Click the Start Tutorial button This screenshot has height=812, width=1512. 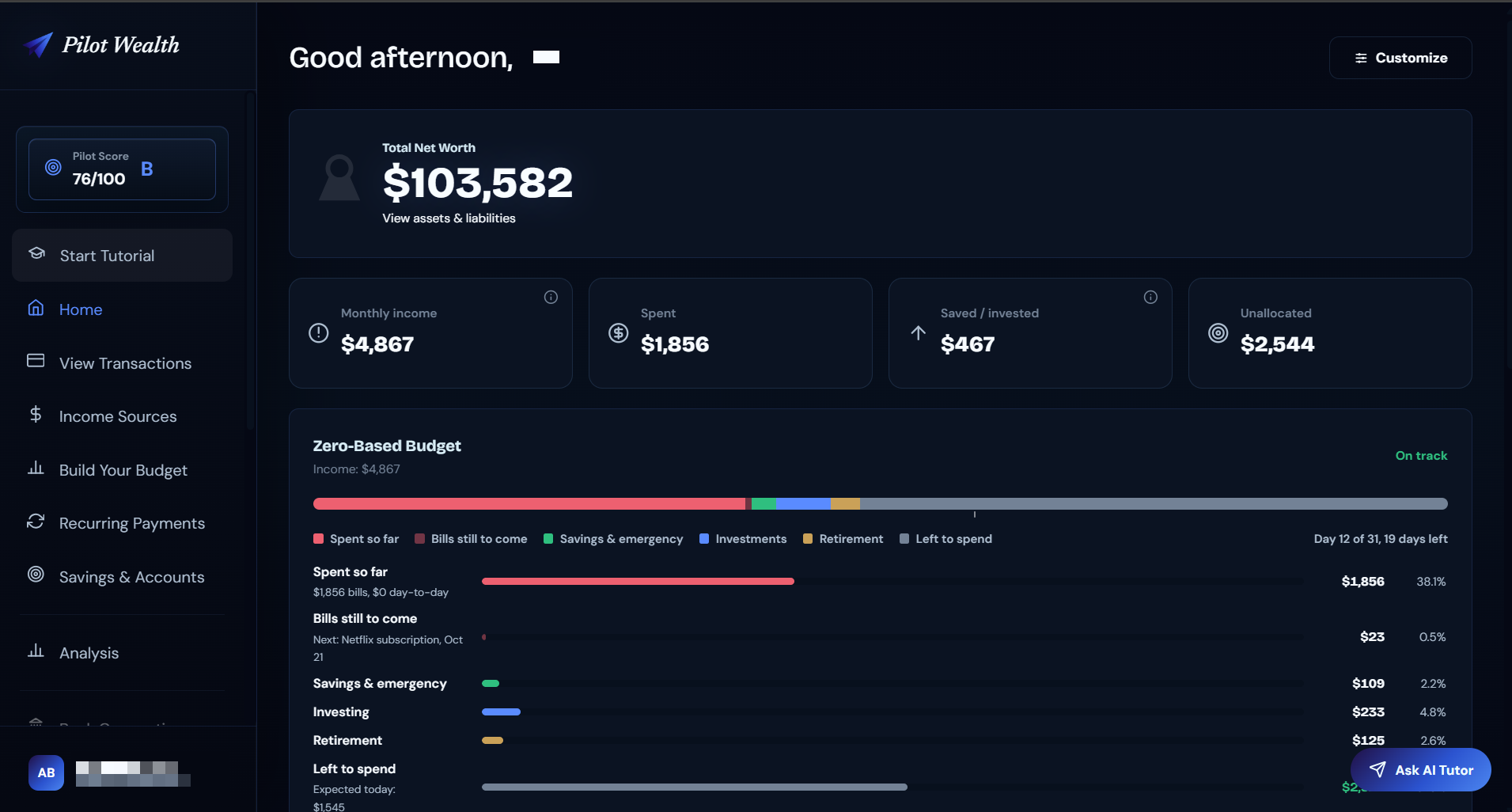123,256
